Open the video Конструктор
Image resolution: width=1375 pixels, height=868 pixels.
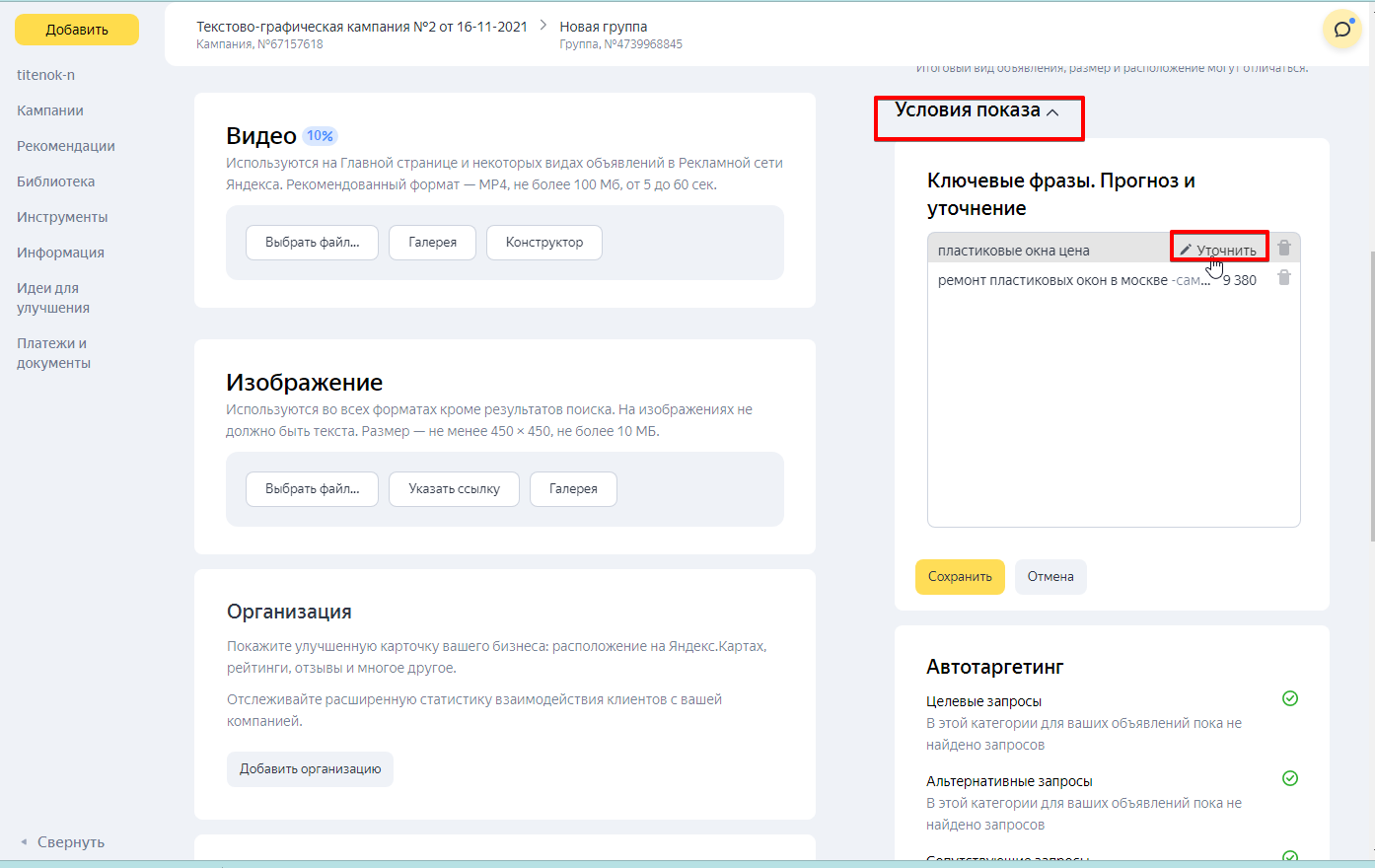(x=544, y=243)
